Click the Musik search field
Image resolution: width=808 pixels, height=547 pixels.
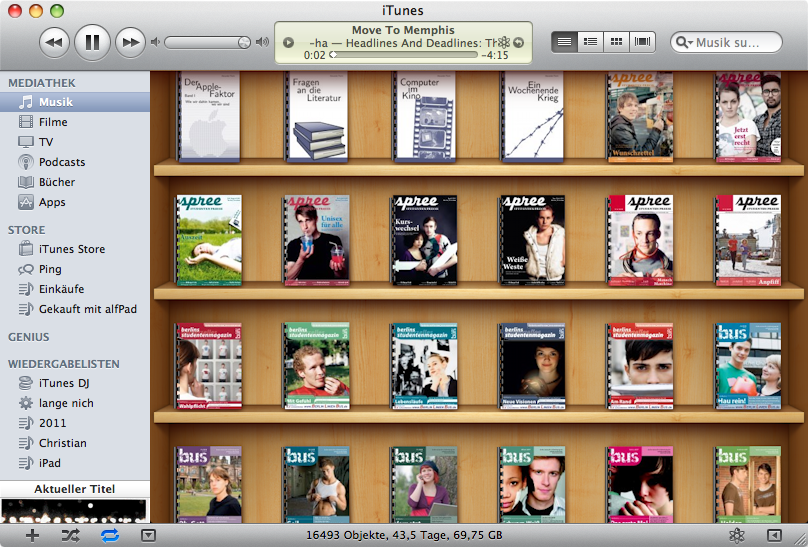[727, 42]
